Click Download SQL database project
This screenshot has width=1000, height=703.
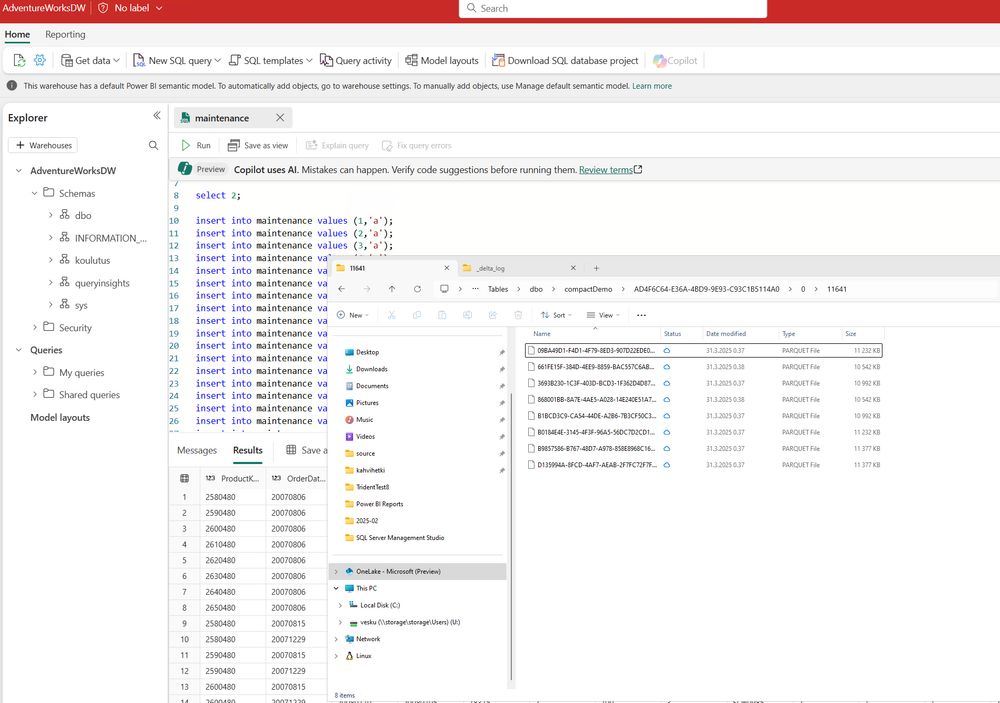pyautogui.click(x=565, y=61)
